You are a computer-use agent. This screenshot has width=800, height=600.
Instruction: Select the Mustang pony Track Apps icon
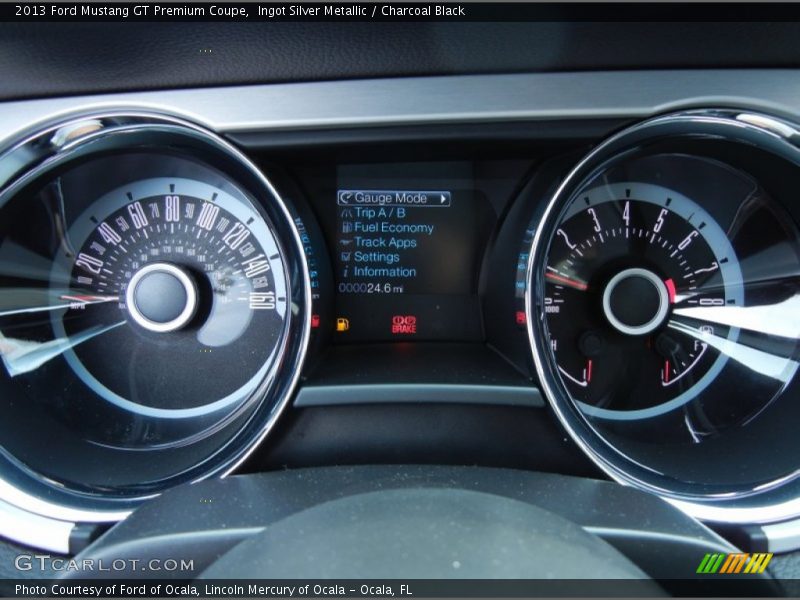[x=345, y=242]
